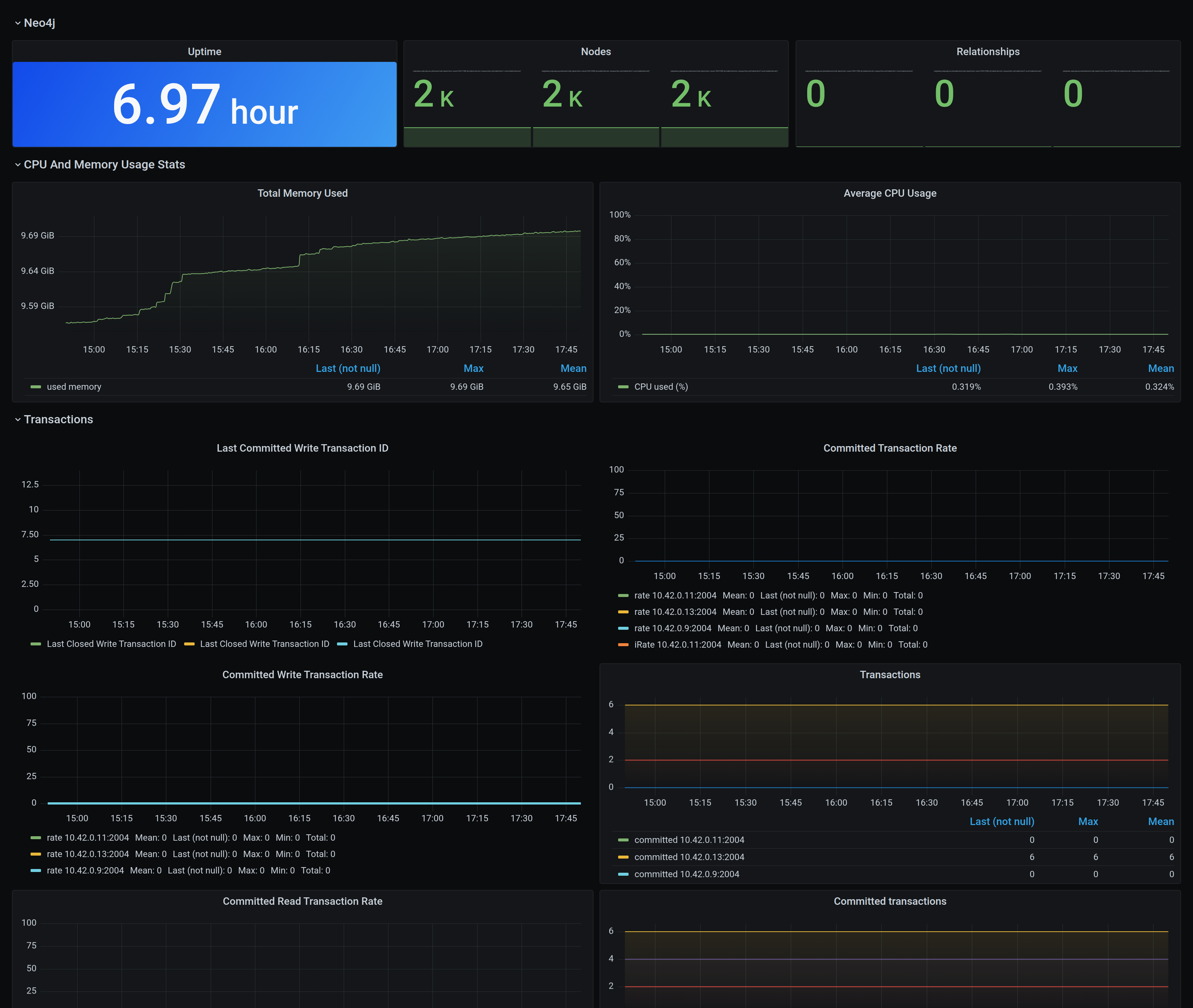Toggle the committed 10.42.0.9:2004 series
1193x1008 pixels.
point(686,874)
